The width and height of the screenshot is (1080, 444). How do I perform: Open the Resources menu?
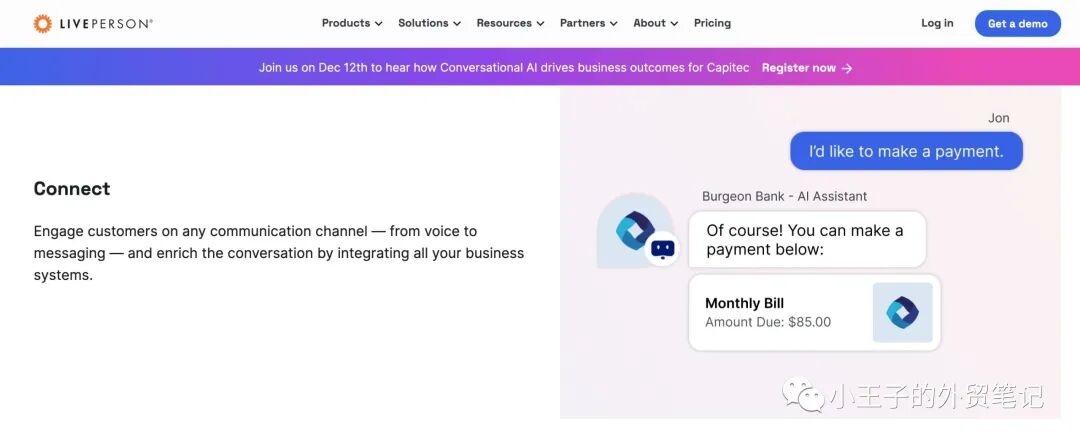[510, 23]
